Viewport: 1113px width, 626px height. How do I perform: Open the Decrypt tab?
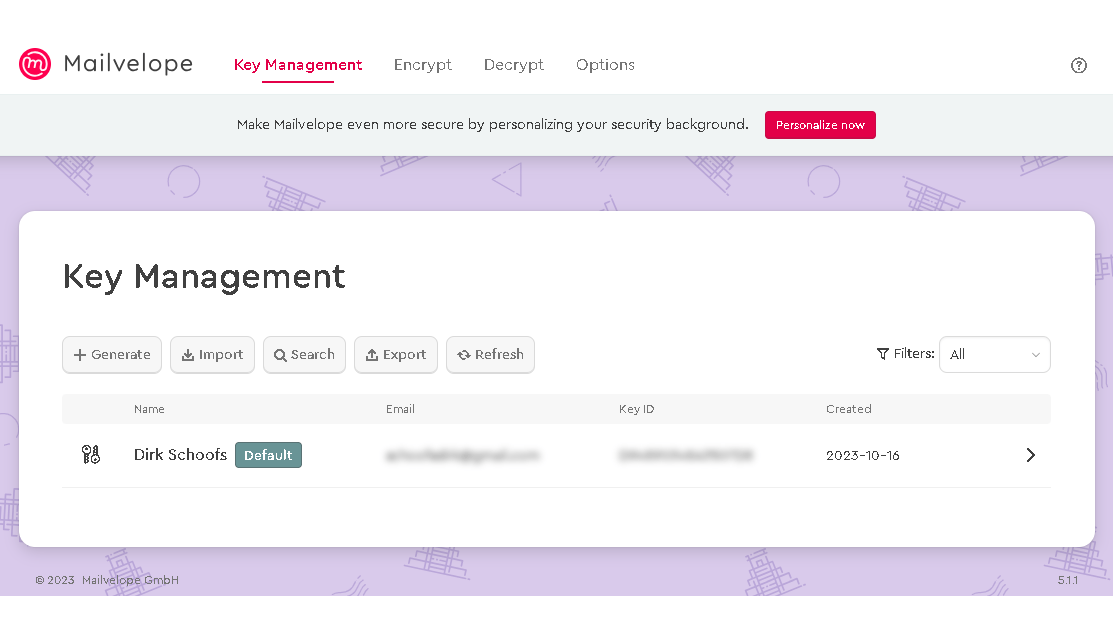tap(513, 65)
